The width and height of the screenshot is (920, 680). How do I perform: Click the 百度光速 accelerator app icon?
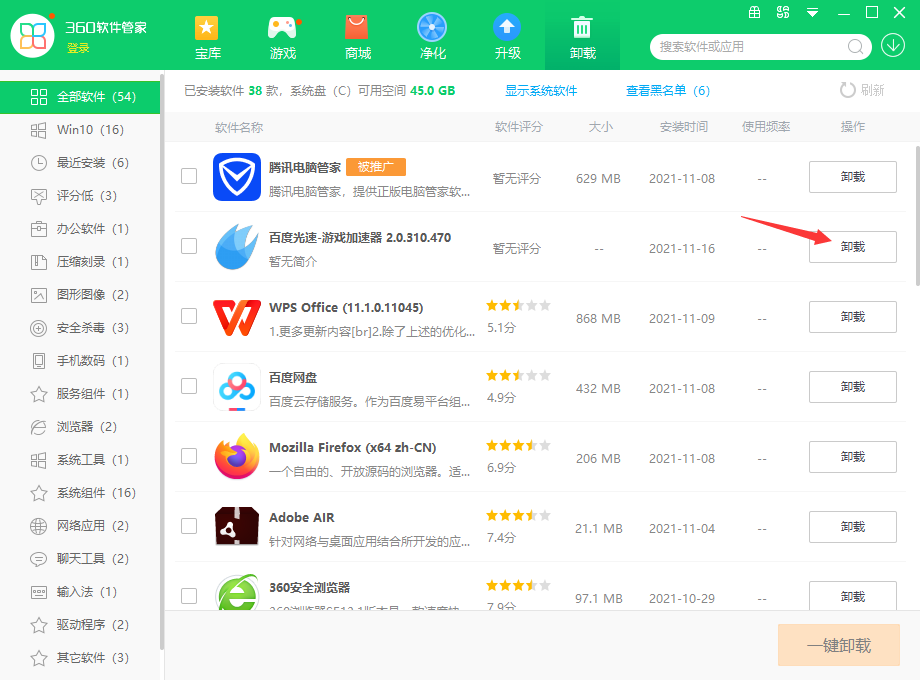coord(236,246)
